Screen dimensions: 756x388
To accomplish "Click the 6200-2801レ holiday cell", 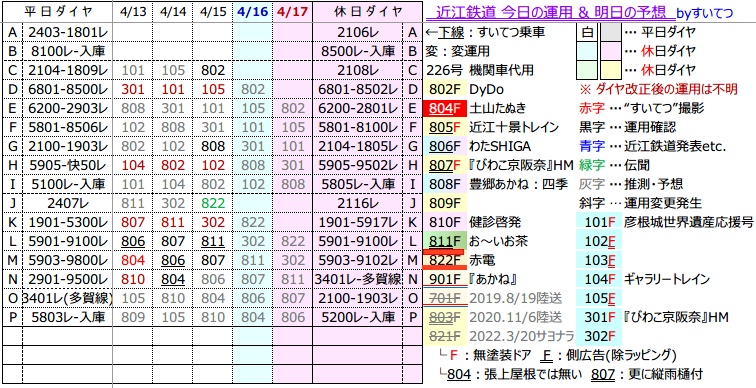I will pyautogui.click(x=357, y=108).
